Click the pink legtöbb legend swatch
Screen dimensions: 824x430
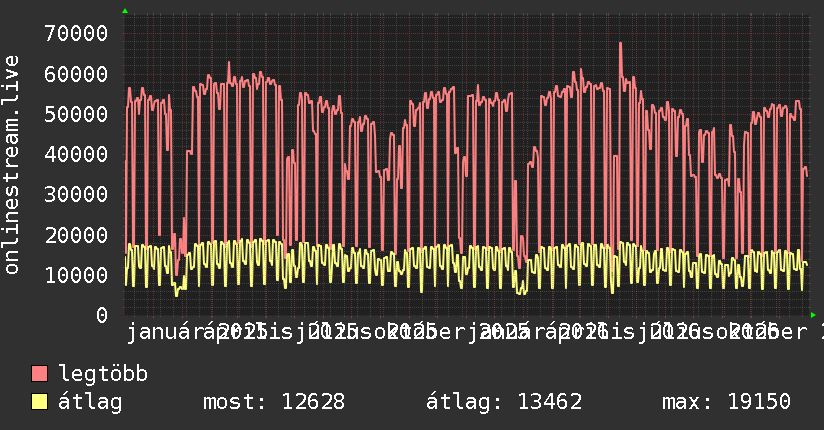[x=39, y=373]
